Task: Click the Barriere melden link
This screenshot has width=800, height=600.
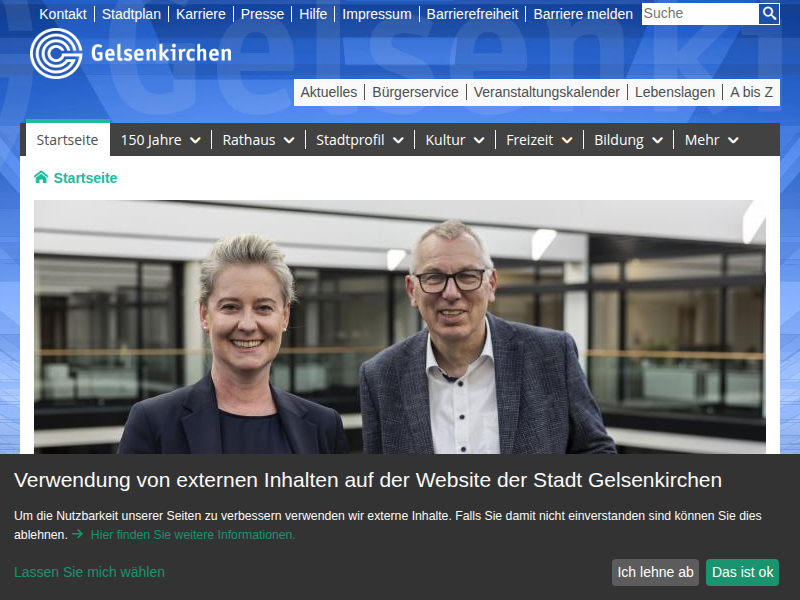Action: (583, 14)
